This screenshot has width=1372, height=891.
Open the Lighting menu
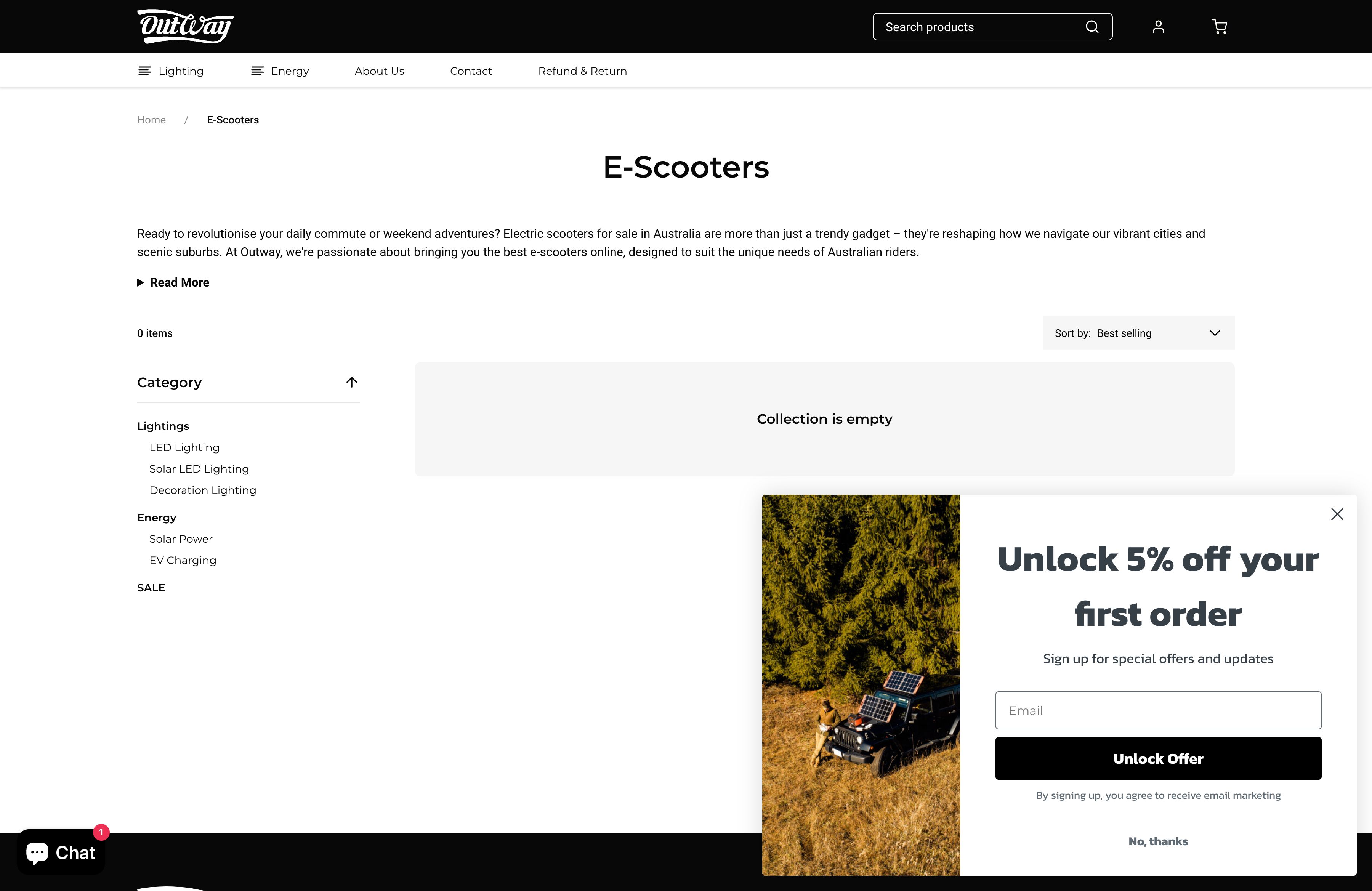pyautogui.click(x=171, y=71)
